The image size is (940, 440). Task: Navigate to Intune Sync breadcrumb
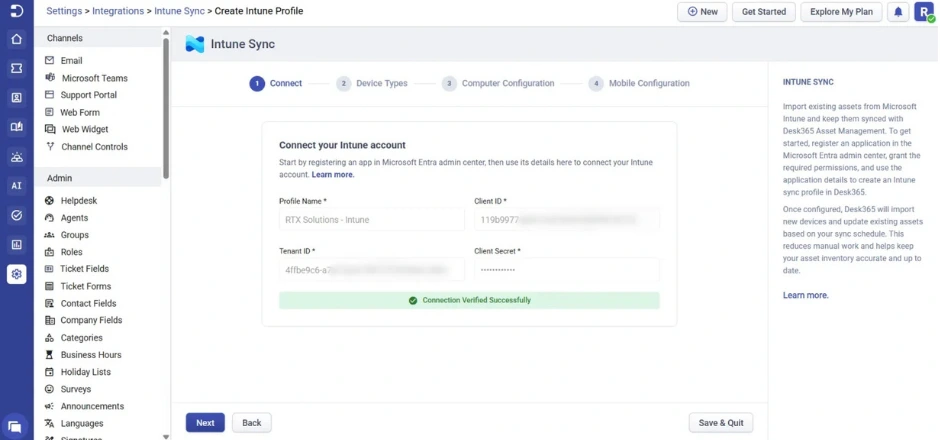179,11
